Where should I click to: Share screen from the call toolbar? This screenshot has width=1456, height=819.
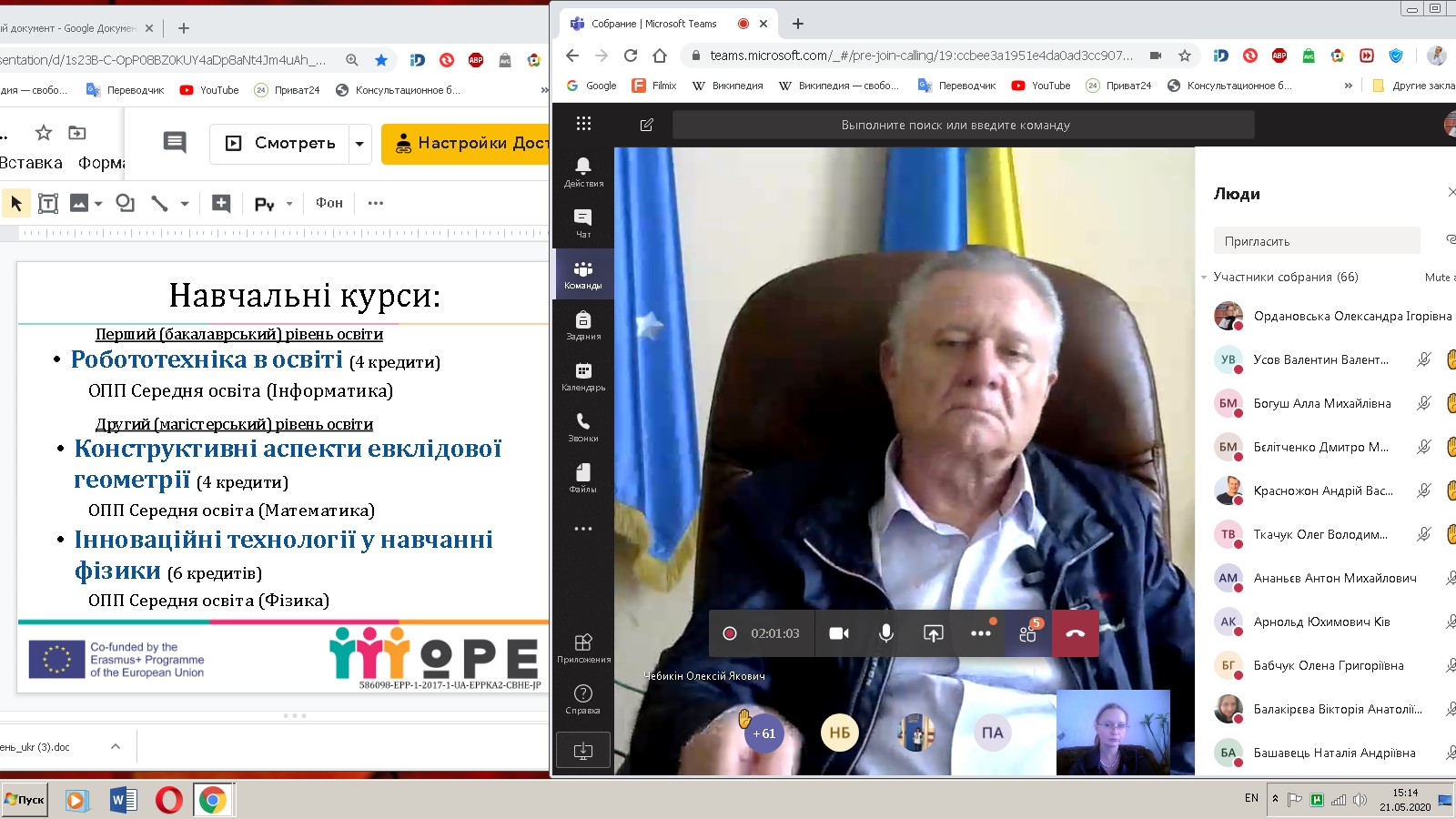click(933, 633)
